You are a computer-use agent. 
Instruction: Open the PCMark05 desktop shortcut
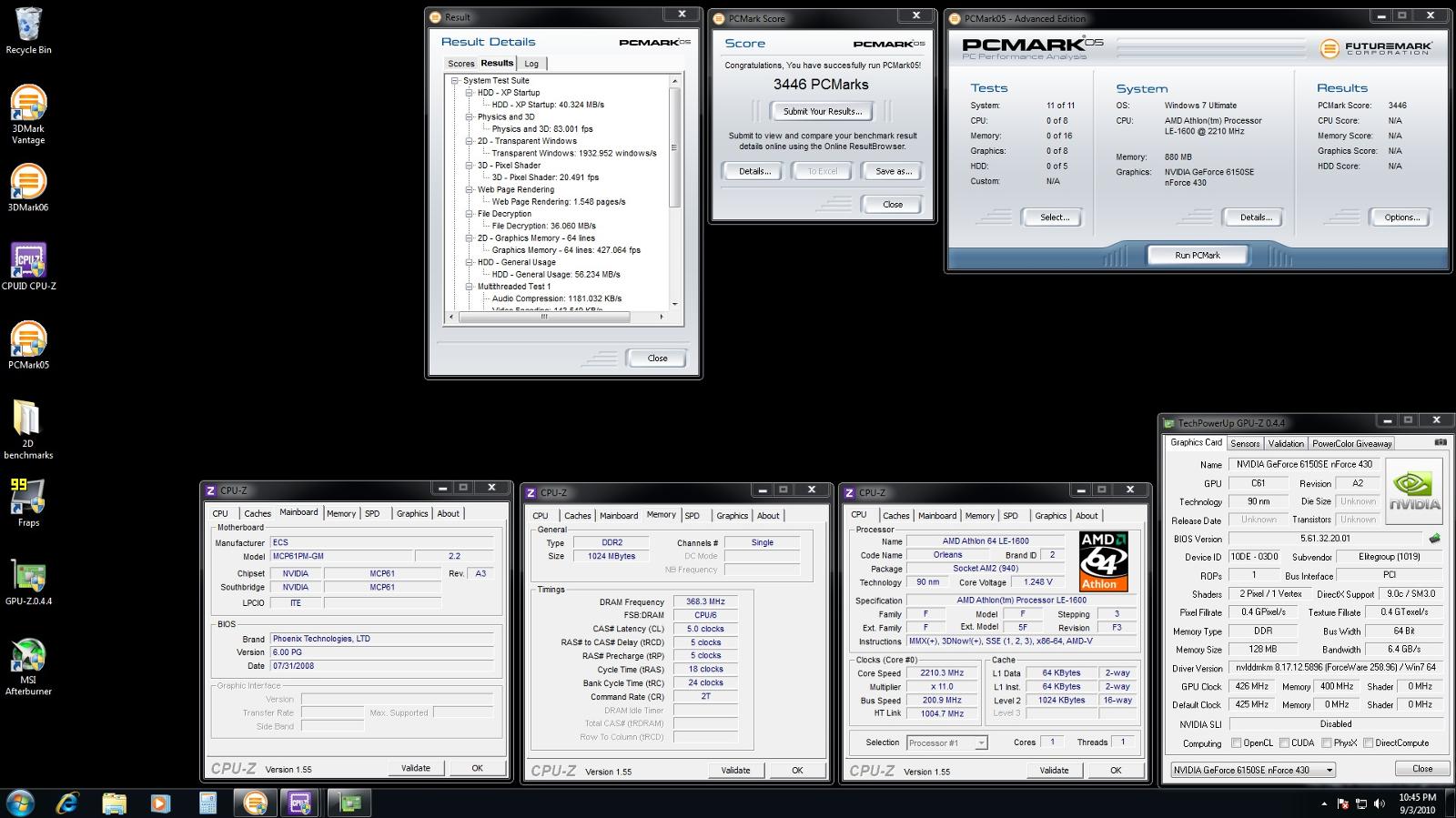point(28,345)
